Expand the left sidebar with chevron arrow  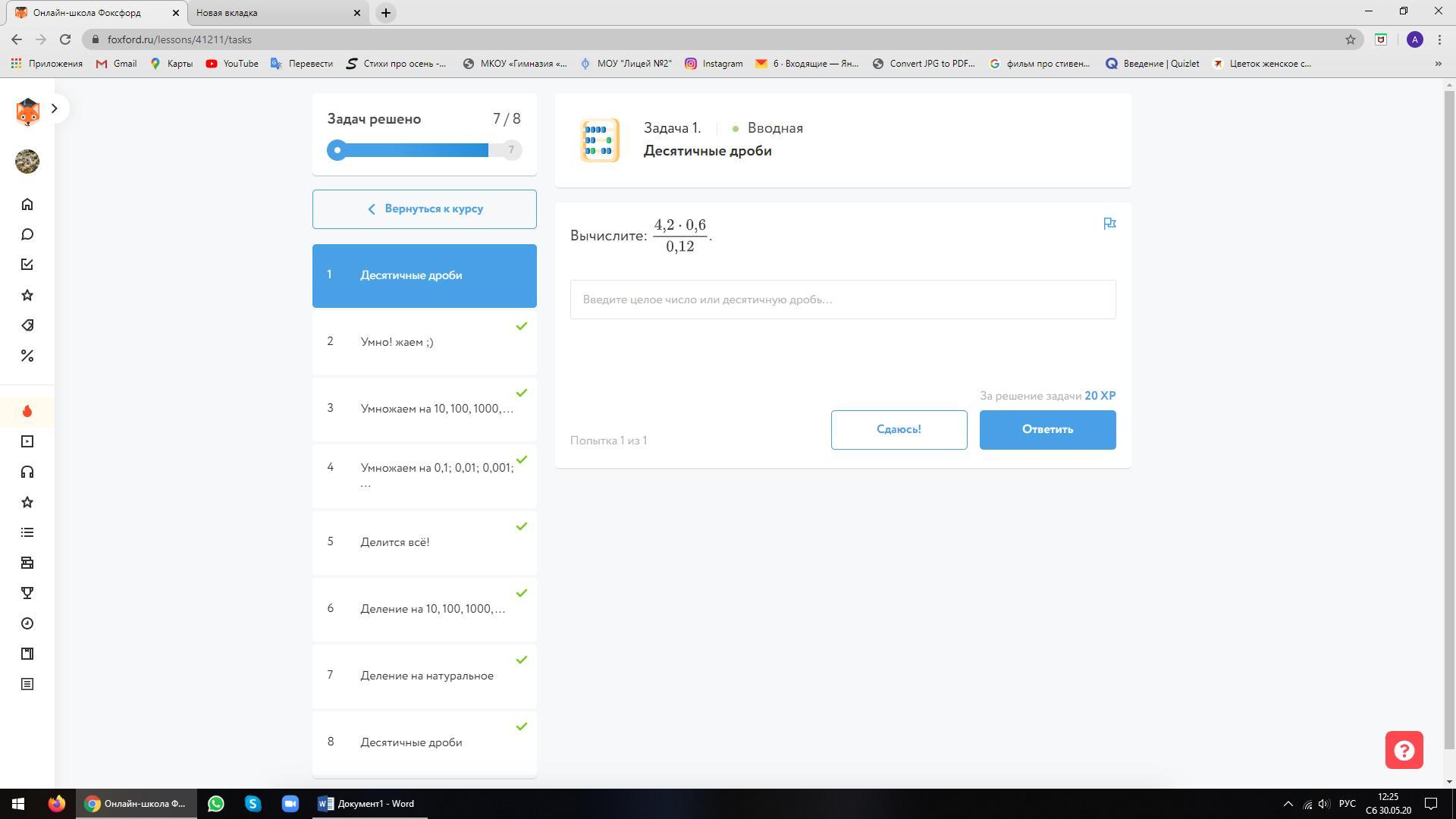pos(54,108)
